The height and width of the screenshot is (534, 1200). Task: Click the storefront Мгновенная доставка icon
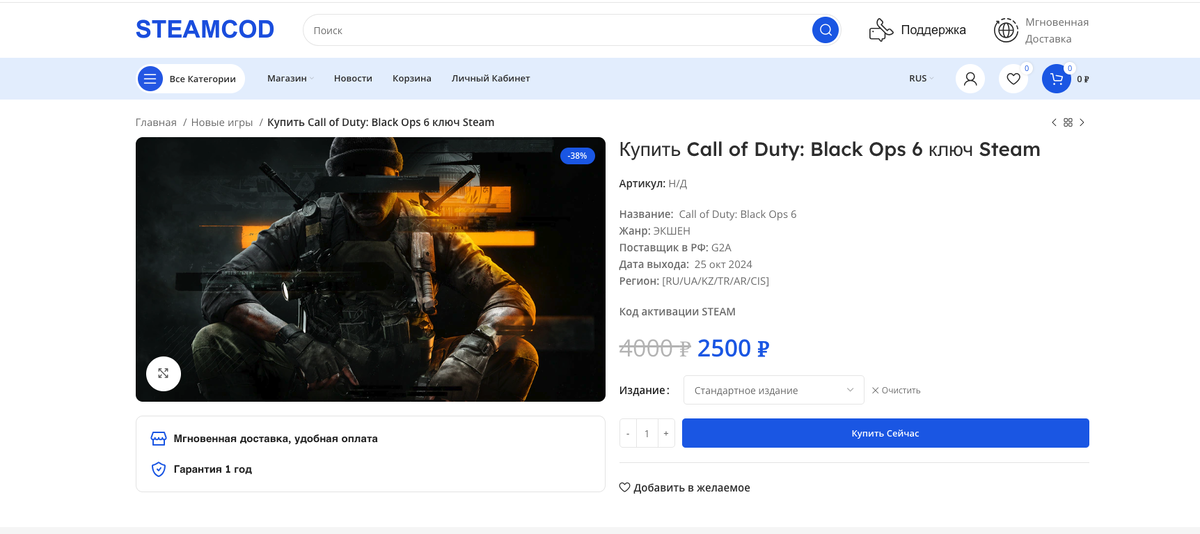click(158, 438)
